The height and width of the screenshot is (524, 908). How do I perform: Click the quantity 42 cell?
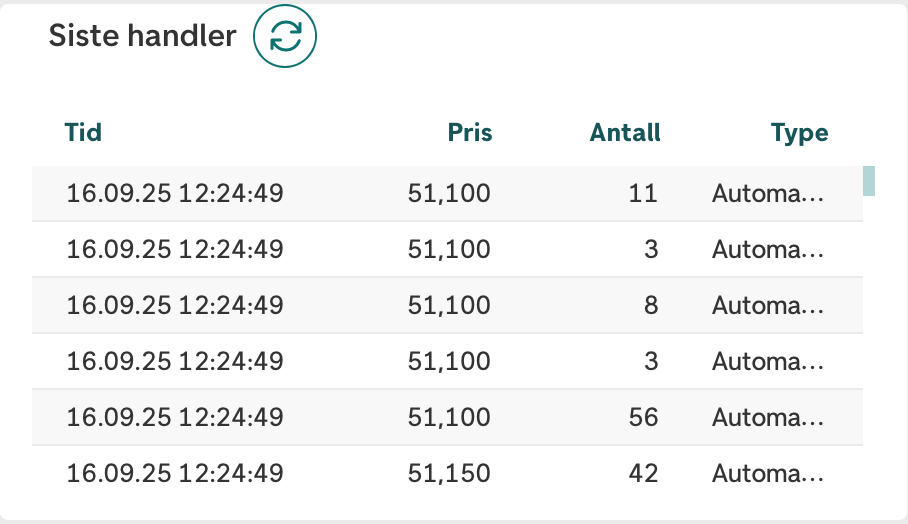pos(643,474)
